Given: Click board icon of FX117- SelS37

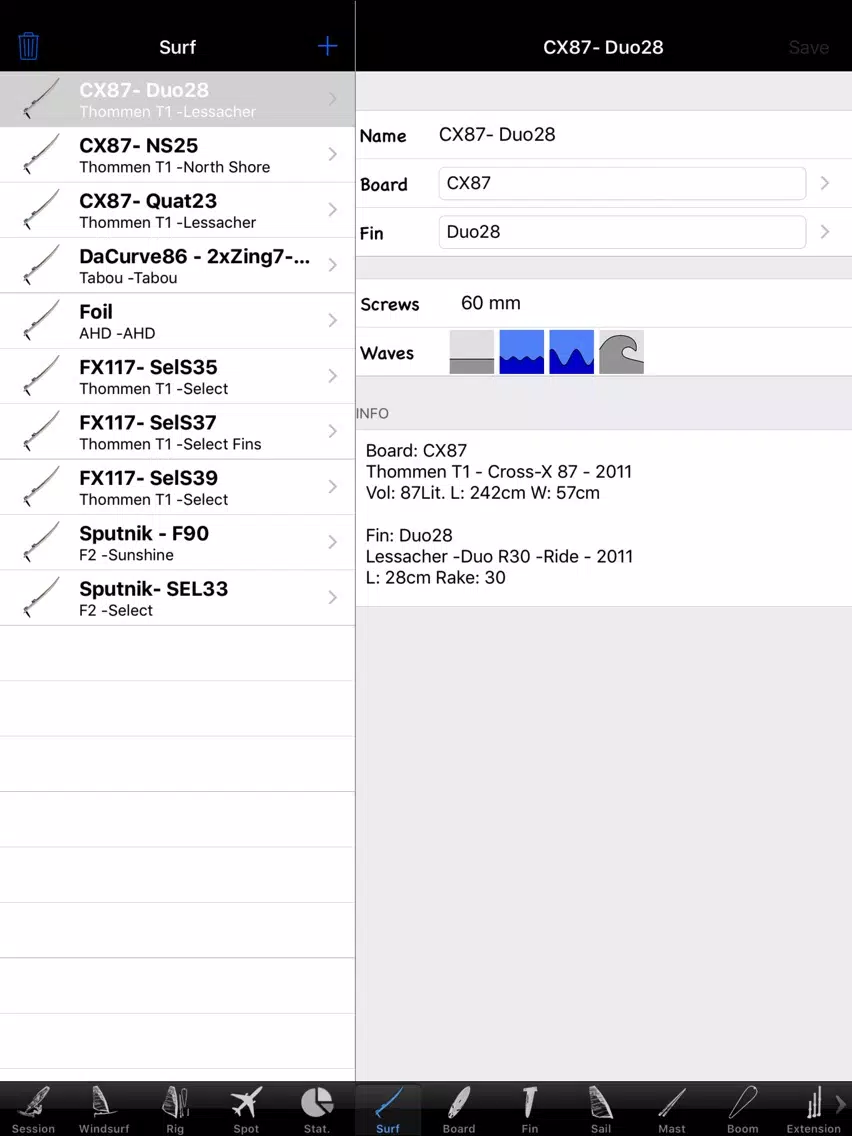Looking at the screenshot, I should tap(41, 432).
